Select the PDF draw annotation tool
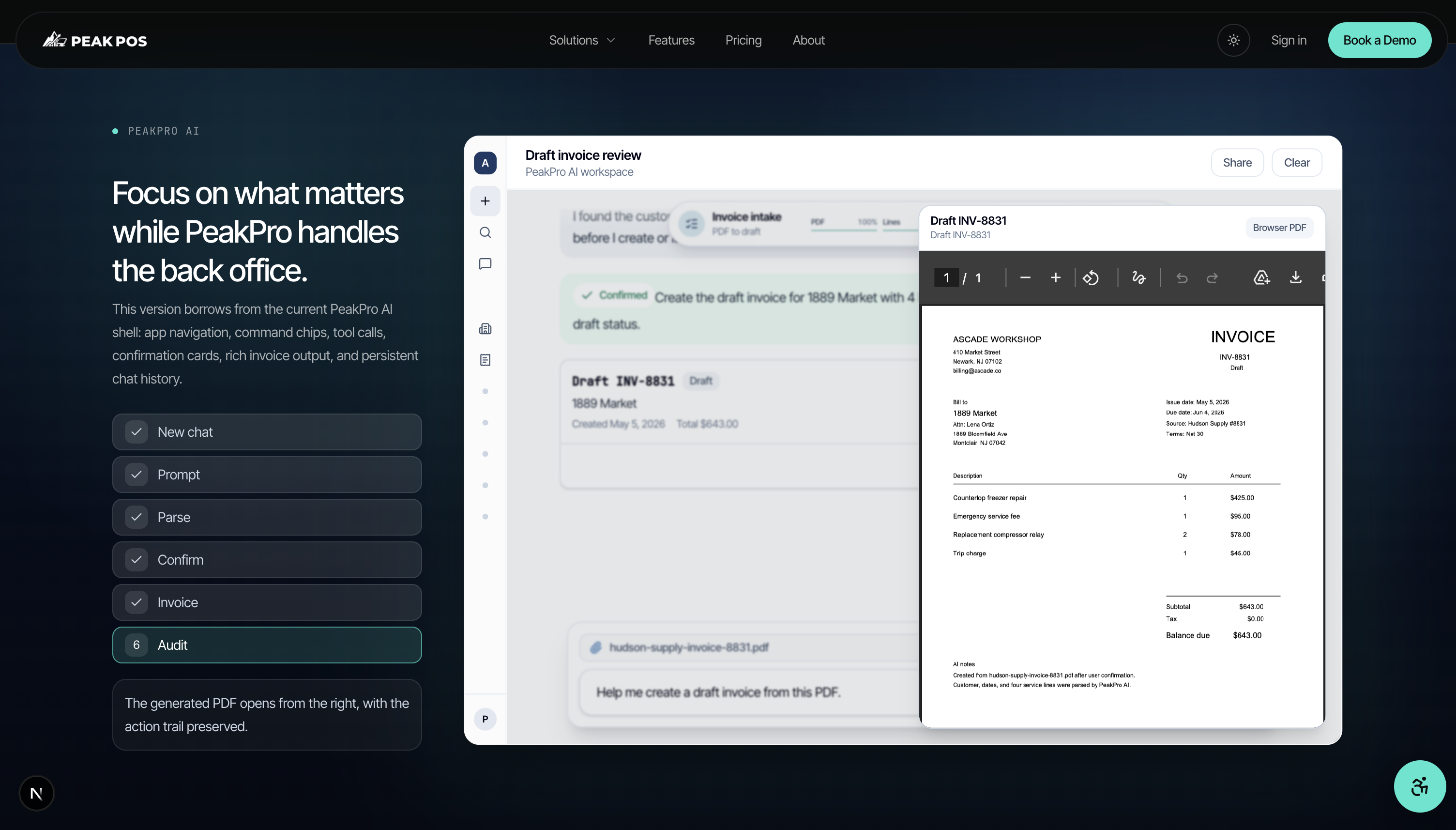This screenshot has height=830, width=1456. coord(1138,277)
